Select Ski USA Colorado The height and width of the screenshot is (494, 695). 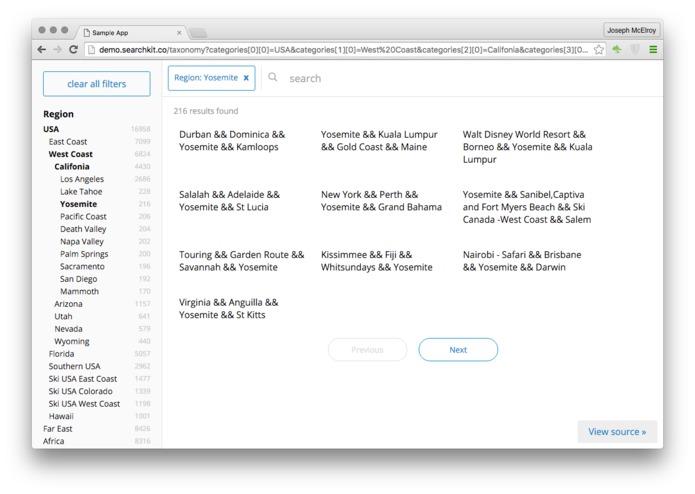[81, 391]
